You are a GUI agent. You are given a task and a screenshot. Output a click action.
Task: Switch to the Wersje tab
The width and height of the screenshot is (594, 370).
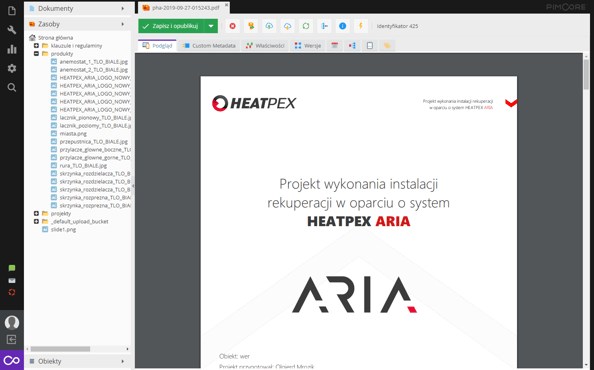[x=308, y=45]
